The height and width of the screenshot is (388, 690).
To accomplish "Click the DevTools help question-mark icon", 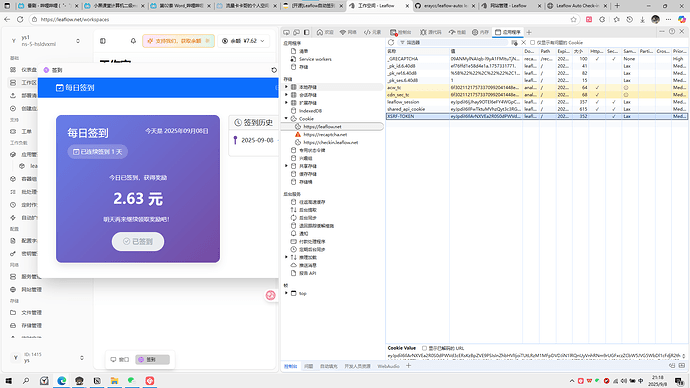I will [672, 32].
